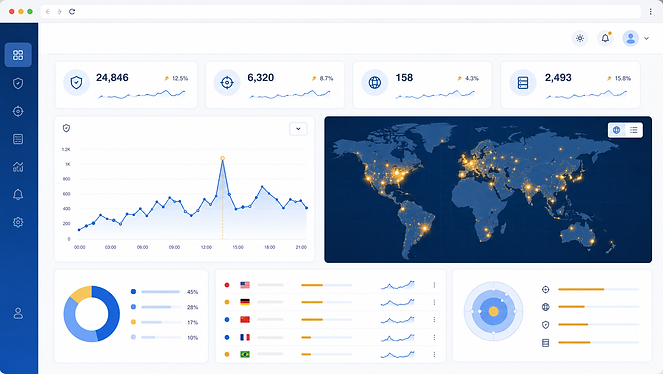Image resolution: width=663 pixels, height=374 pixels.
Task: Click the Brazil flag row
Action: pos(331,354)
